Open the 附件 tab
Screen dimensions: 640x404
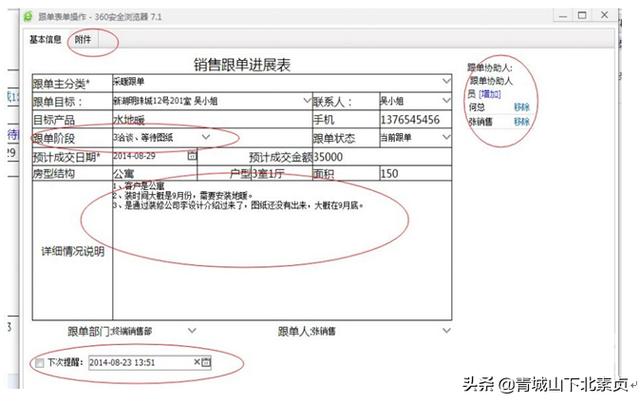point(83,40)
